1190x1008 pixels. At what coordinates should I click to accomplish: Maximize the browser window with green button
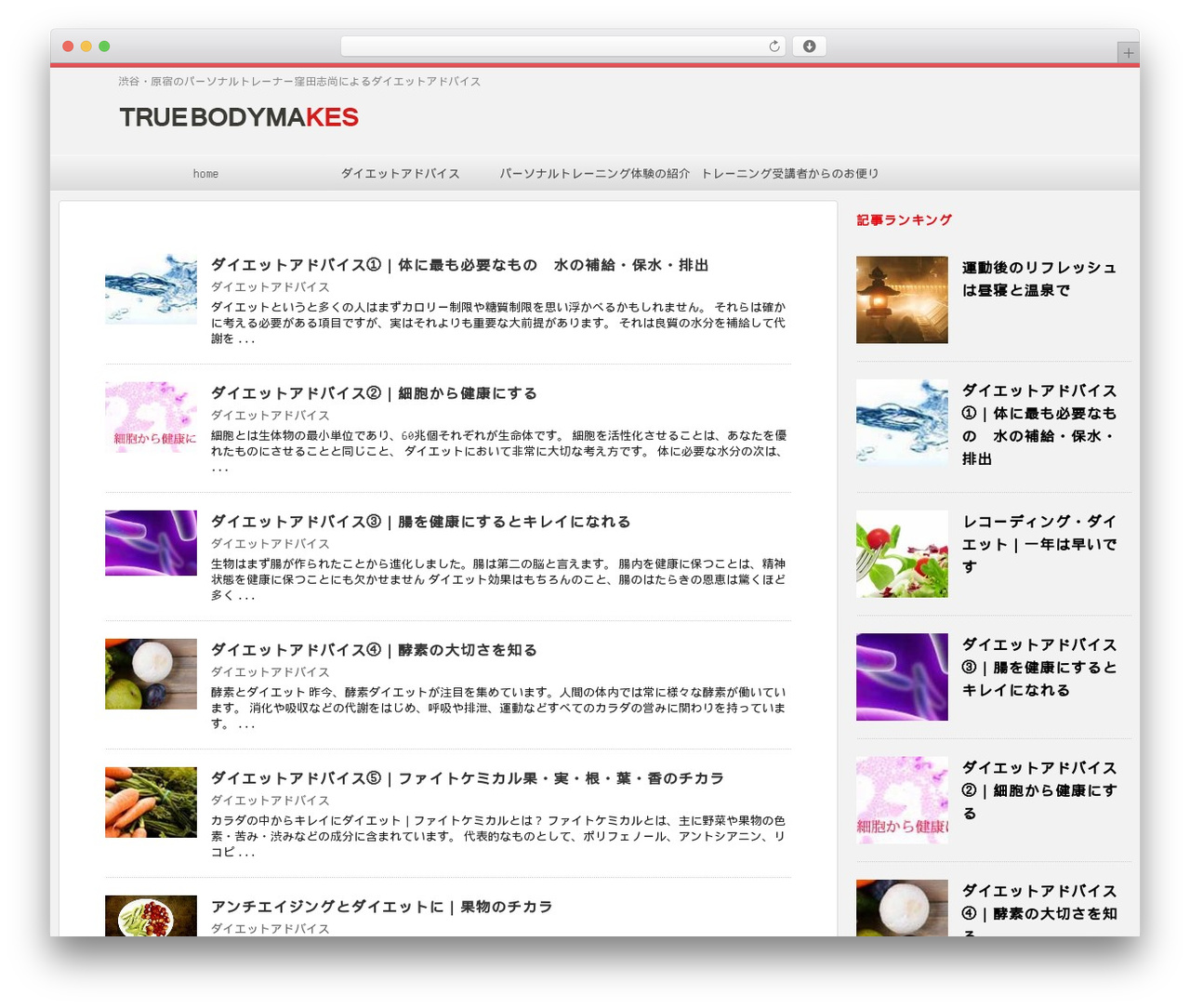(x=104, y=46)
